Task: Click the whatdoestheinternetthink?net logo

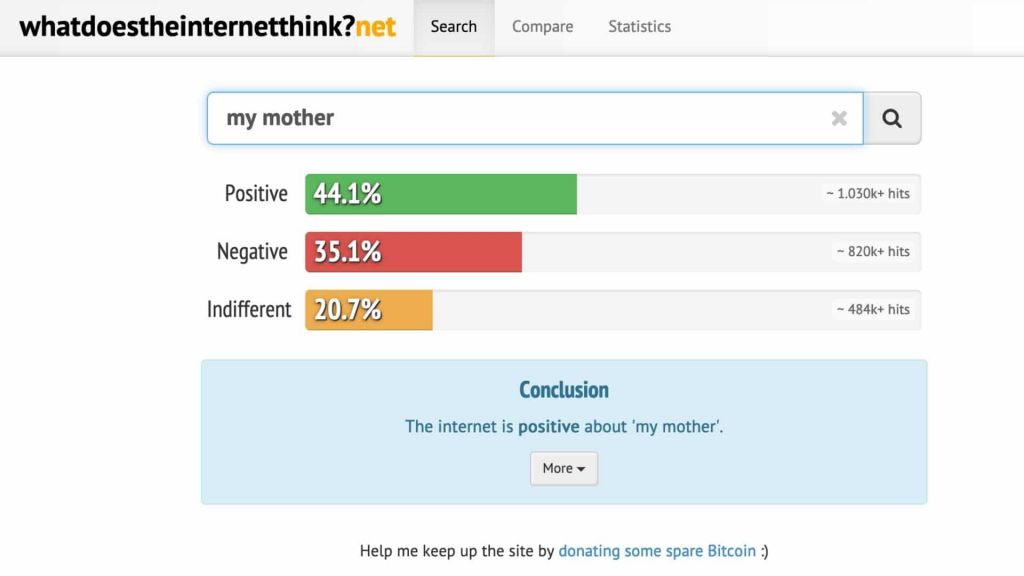Action: [207, 27]
